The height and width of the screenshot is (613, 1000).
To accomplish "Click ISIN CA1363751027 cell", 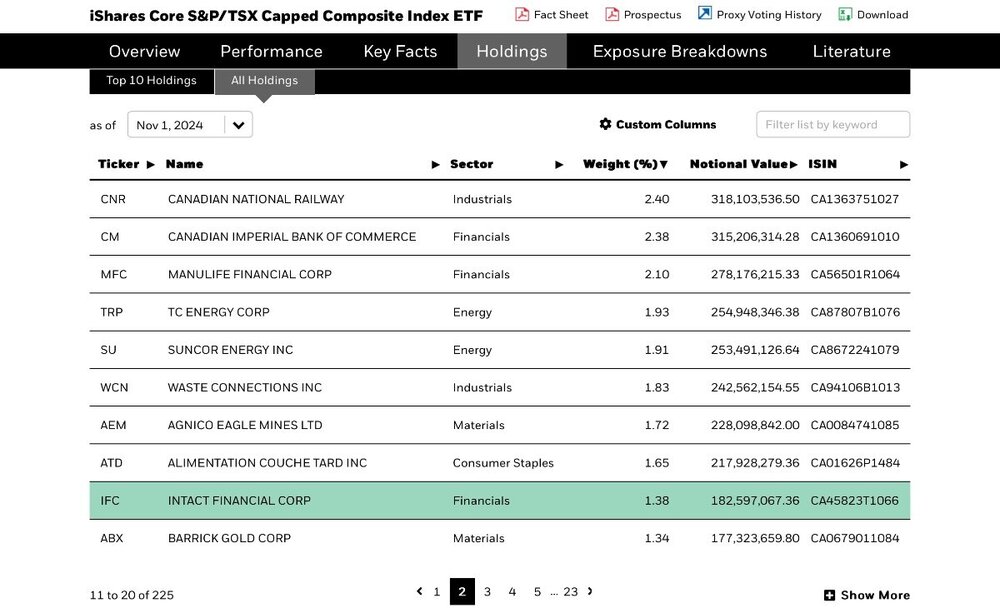I will click(855, 199).
